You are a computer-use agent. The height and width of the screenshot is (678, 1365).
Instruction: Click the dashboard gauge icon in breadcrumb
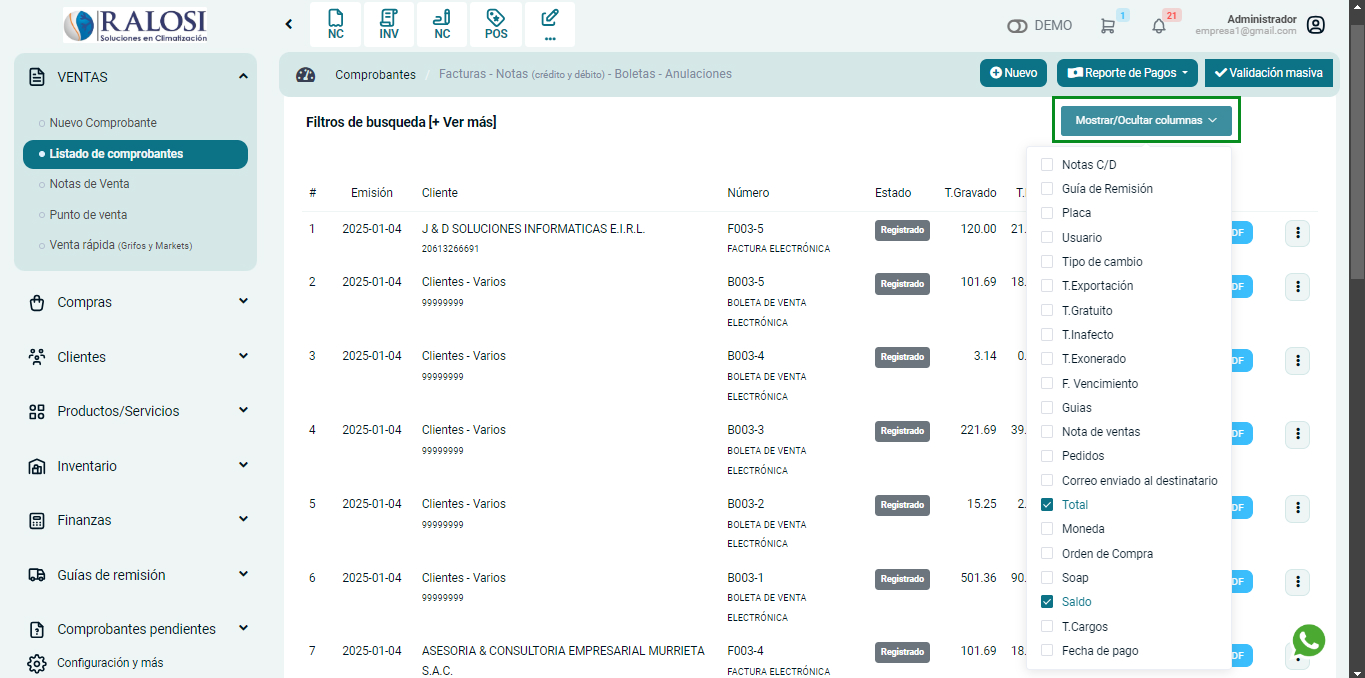[306, 74]
